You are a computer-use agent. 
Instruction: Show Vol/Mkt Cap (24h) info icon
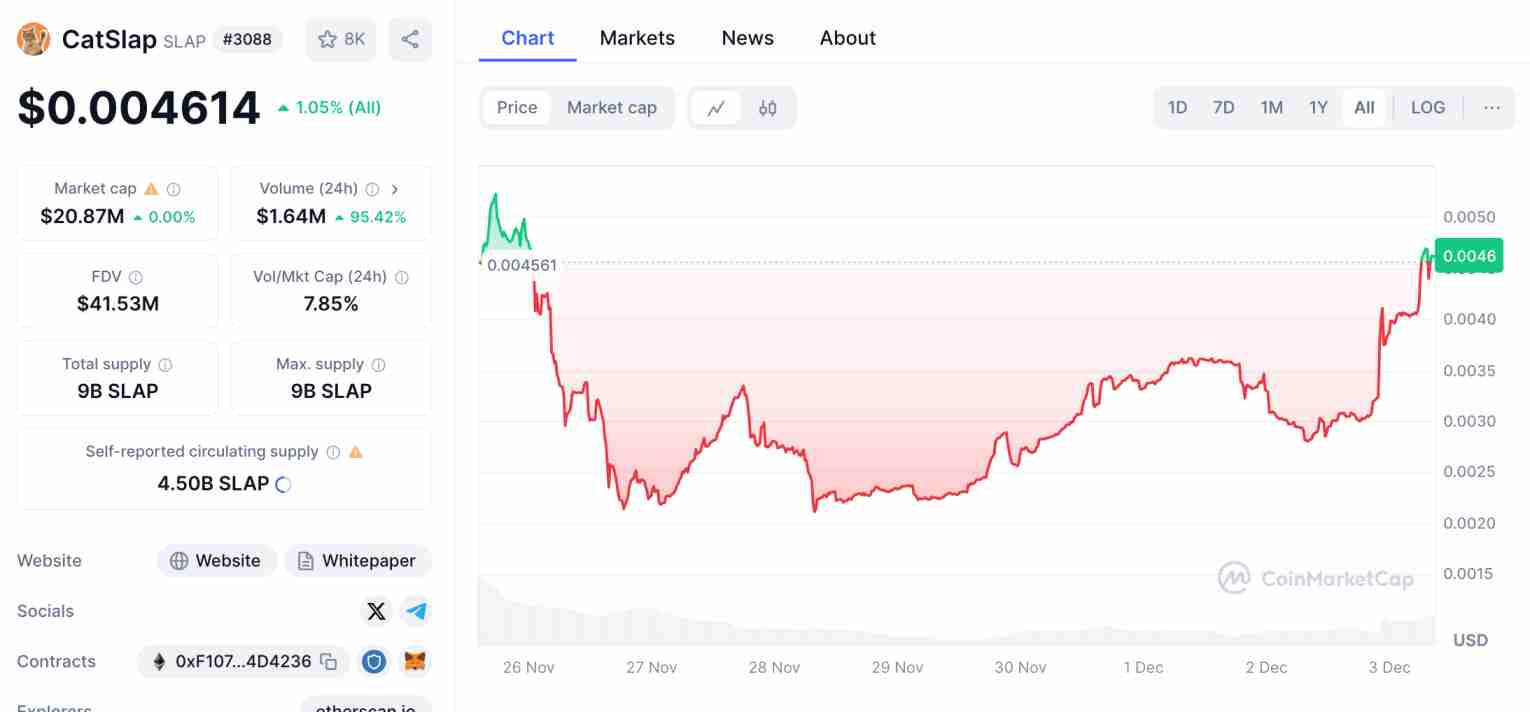click(402, 276)
